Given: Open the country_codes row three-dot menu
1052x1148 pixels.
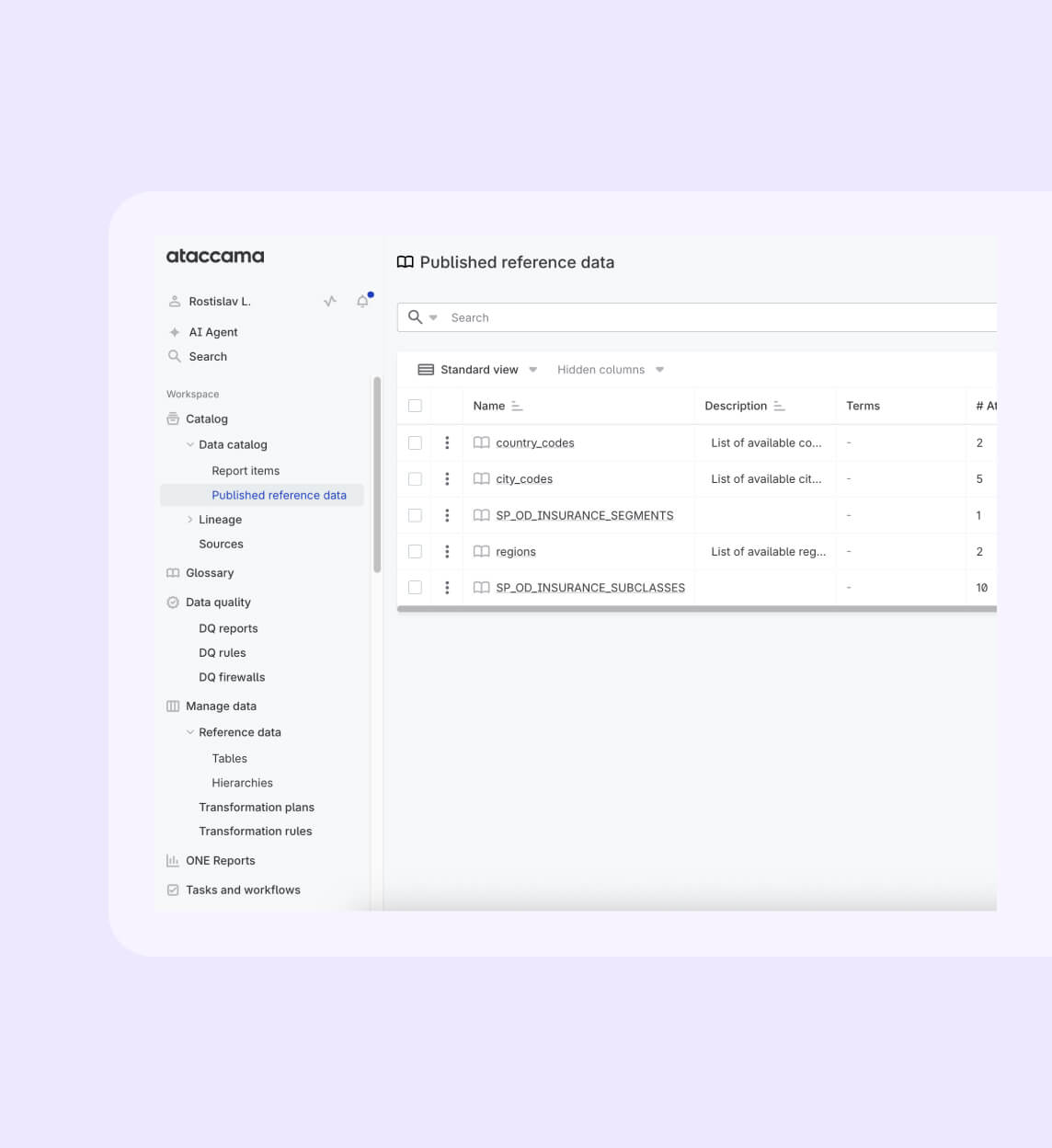Looking at the screenshot, I should (447, 443).
